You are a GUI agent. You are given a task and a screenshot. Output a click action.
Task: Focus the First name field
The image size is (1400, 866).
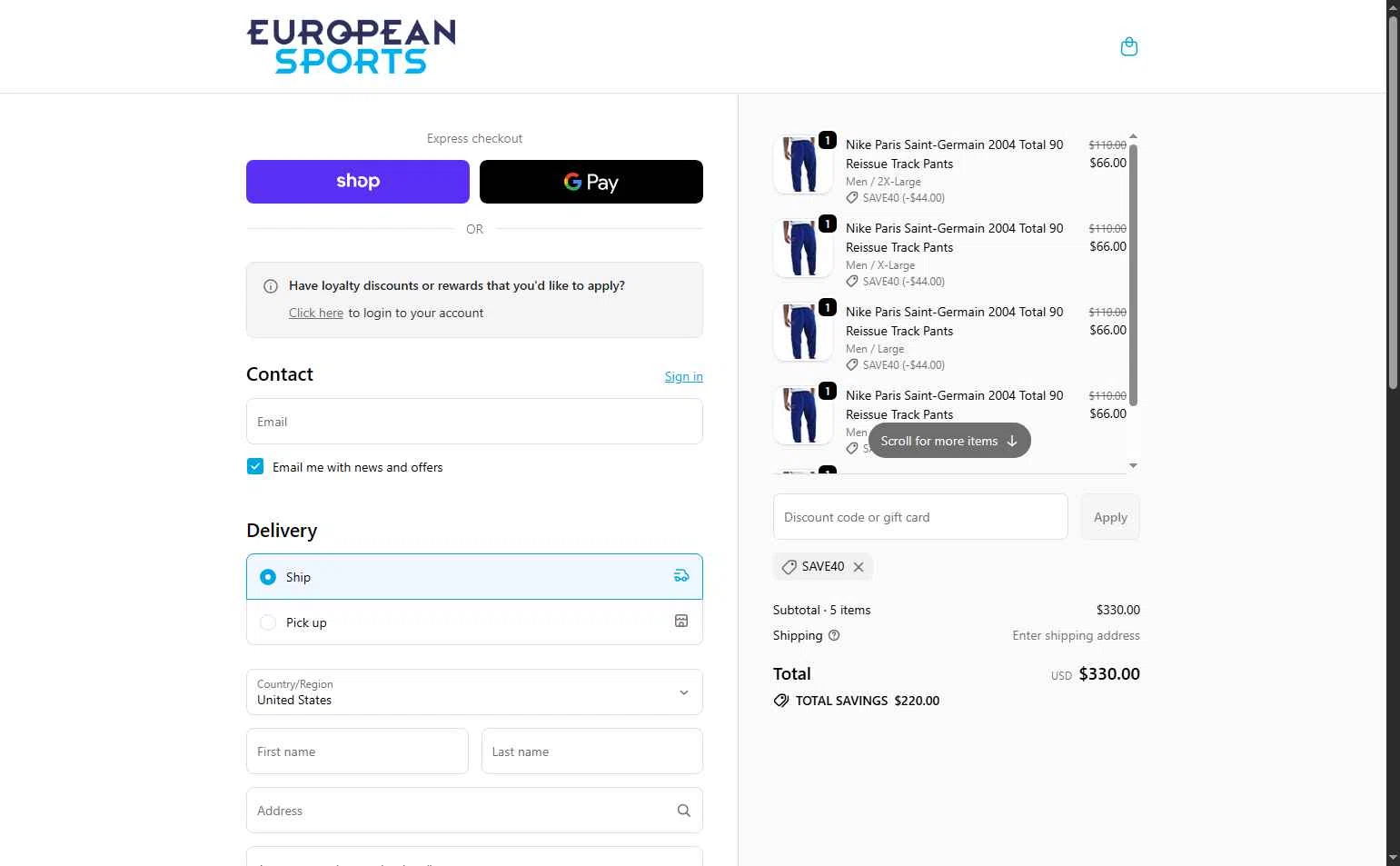357,752
